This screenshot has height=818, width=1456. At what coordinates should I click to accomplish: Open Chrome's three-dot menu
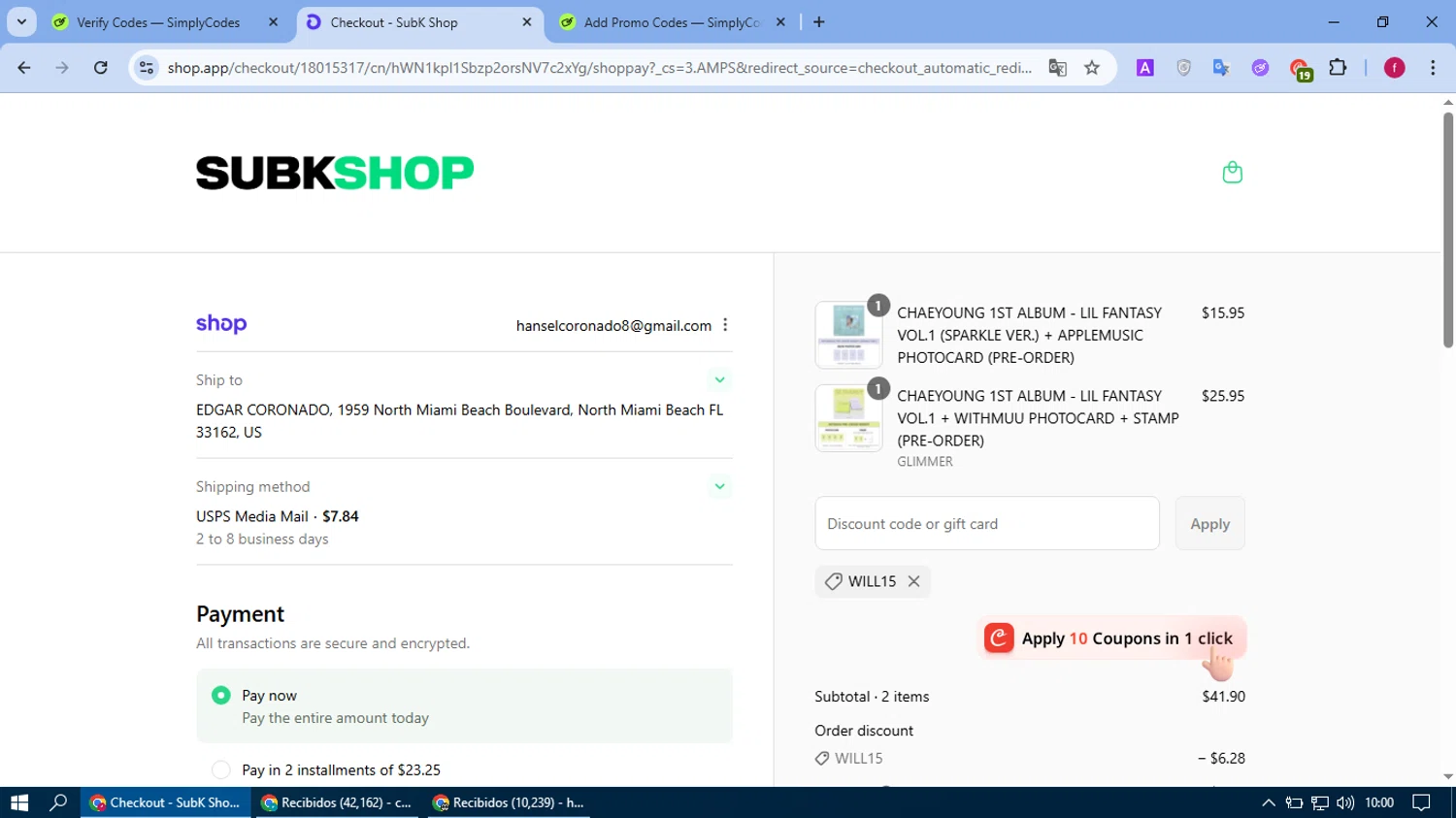pos(1433,68)
